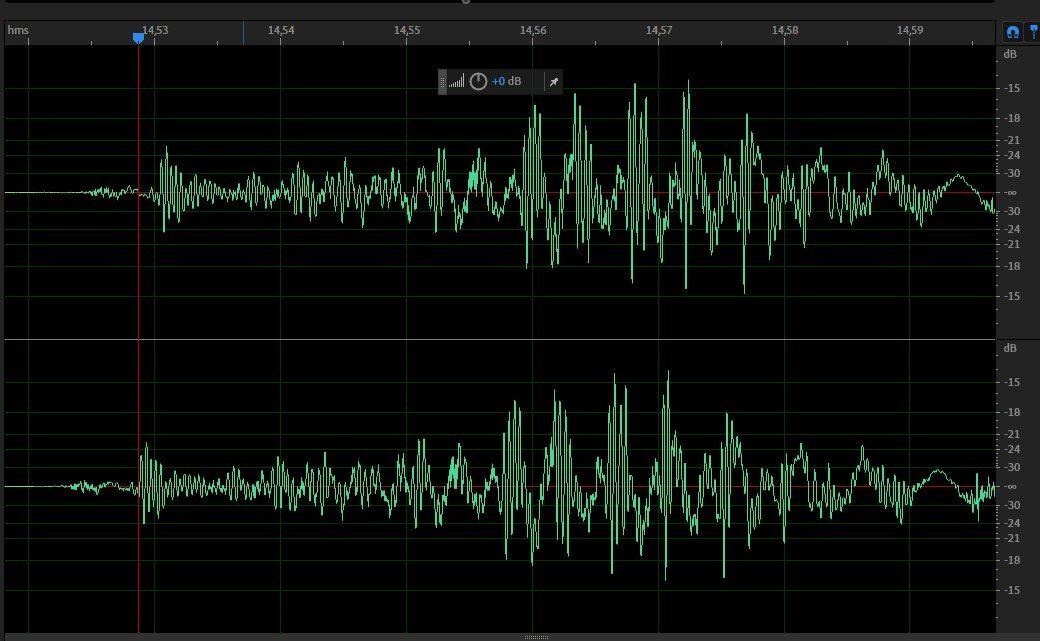Click the 14,59 mark on timeline ruler
1040x641 pixels.
pos(910,31)
